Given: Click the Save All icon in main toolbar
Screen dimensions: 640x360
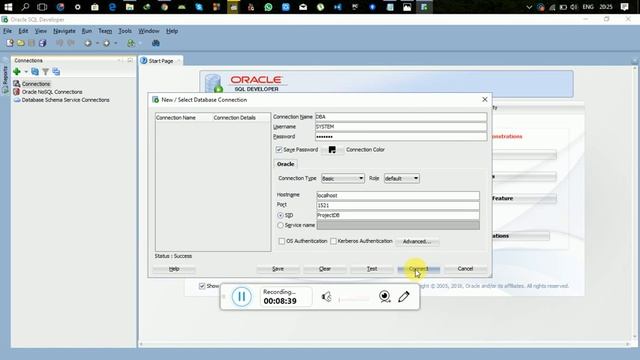Looking at the screenshot, I should [x=42, y=43].
